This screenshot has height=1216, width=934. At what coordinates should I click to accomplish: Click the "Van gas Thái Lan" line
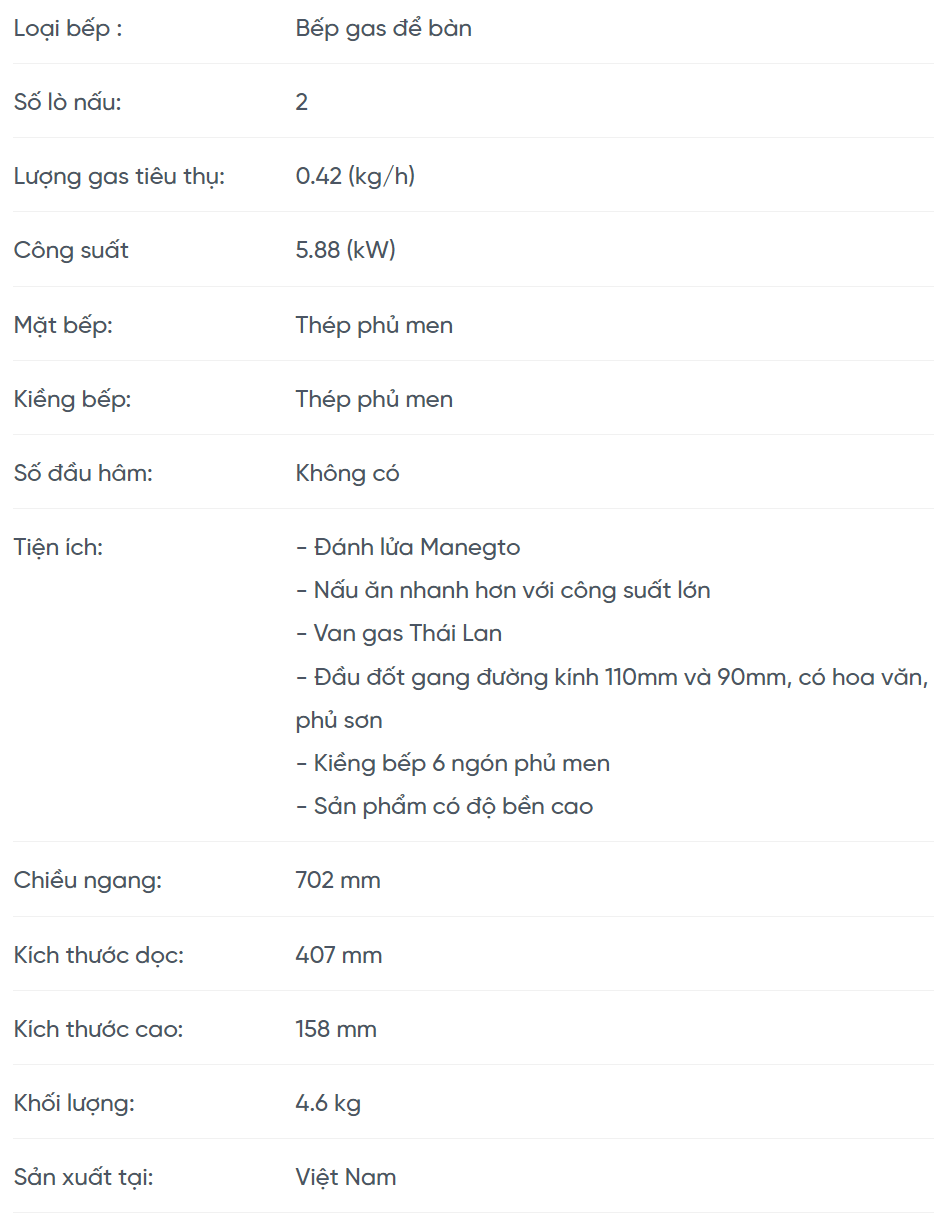[x=399, y=633]
